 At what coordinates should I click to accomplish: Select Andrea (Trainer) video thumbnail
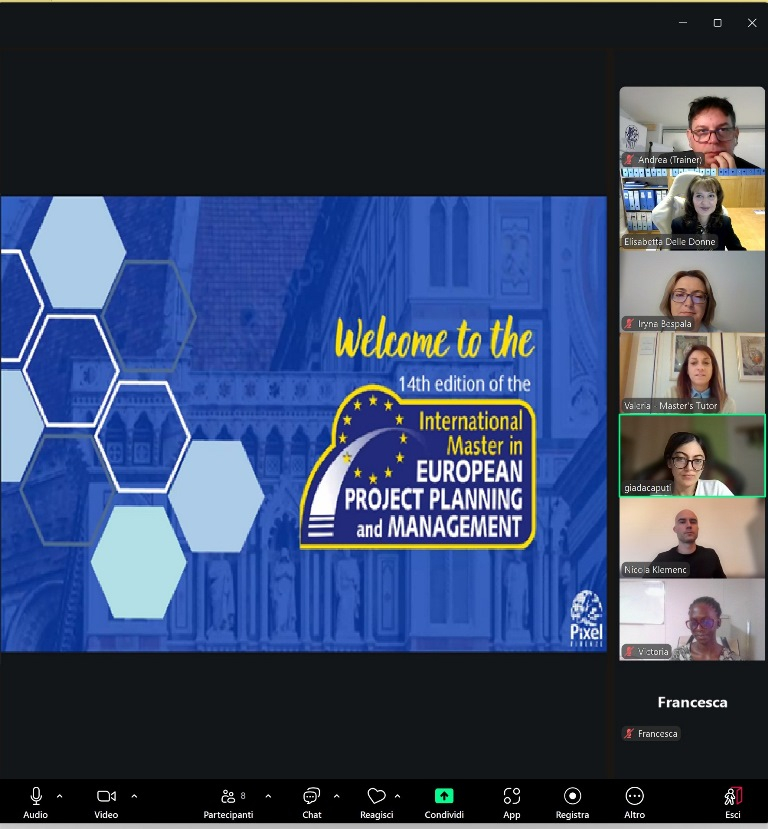click(x=692, y=127)
